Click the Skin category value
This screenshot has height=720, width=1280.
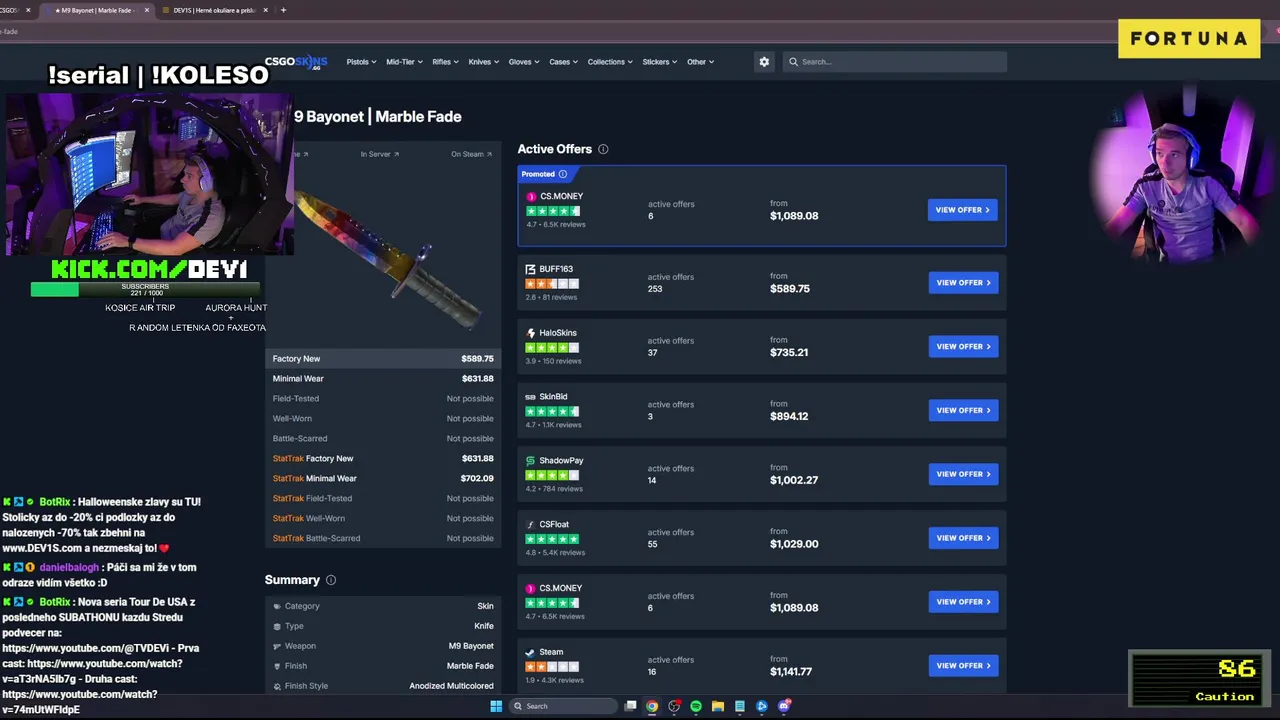(485, 606)
